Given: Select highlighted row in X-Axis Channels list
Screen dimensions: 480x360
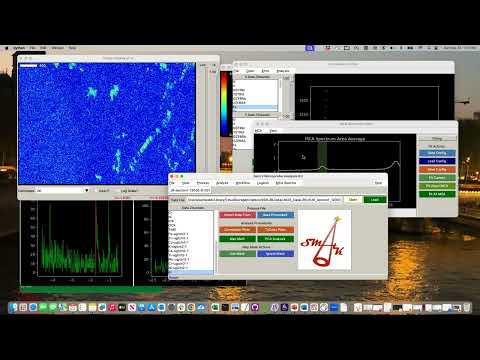Looking at the screenshot, I should pyautogui.click(x=255, y=107).
